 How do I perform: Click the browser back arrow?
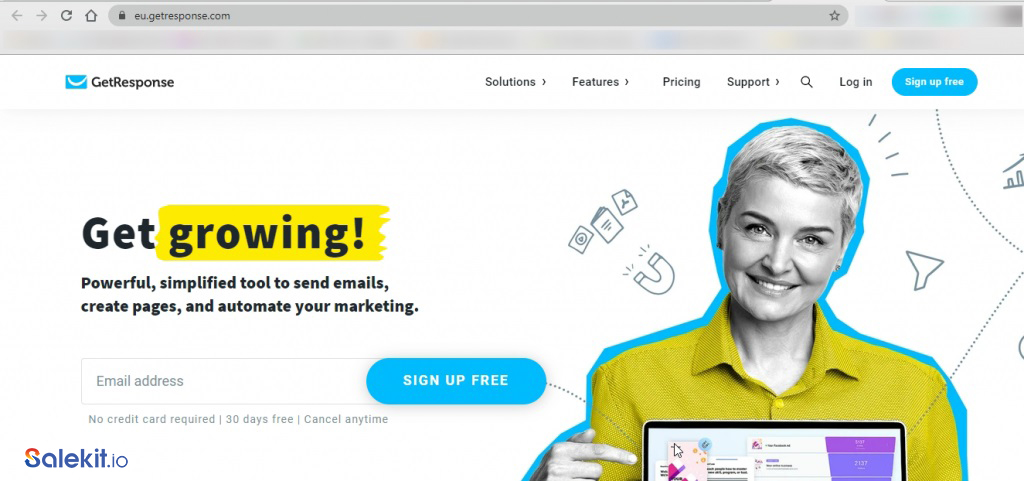point(17,16)
